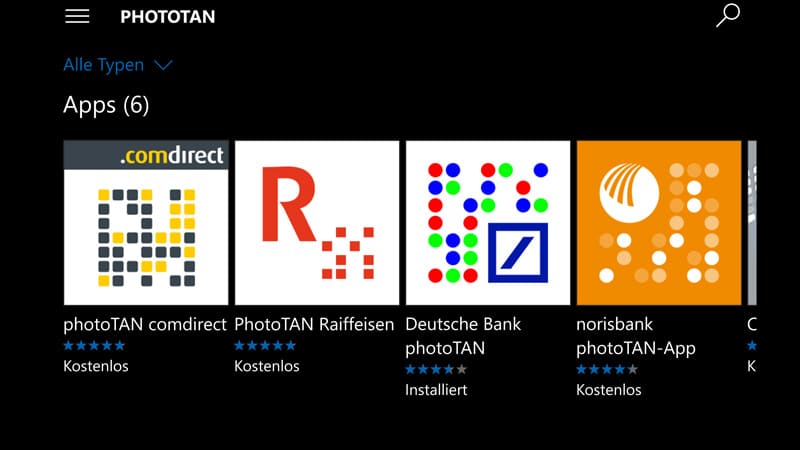Expand the Alle Typen filter dropdown
Image resolution: width=800 pixels, height=450 pixels.
[118, 65]
